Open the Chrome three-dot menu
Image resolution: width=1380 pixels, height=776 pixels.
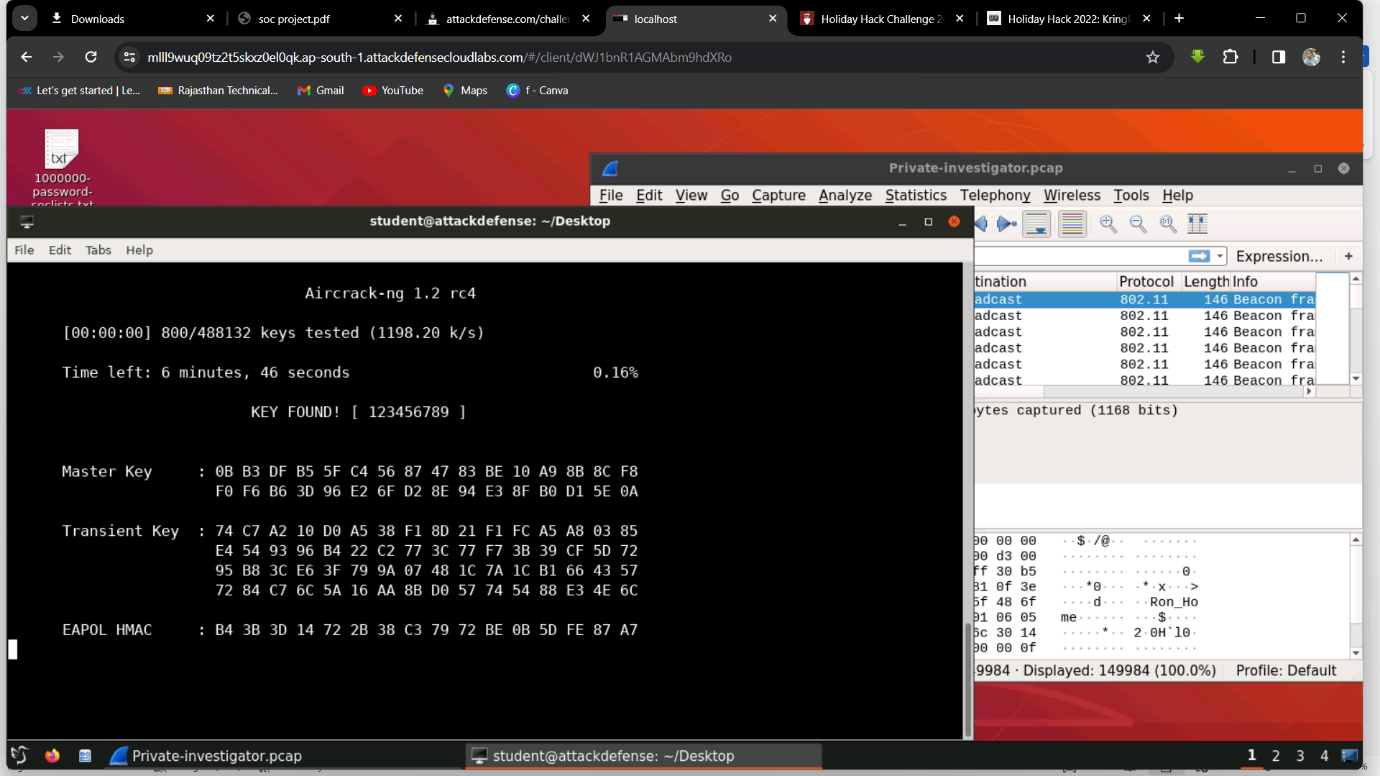click(x=1344, y=58)
